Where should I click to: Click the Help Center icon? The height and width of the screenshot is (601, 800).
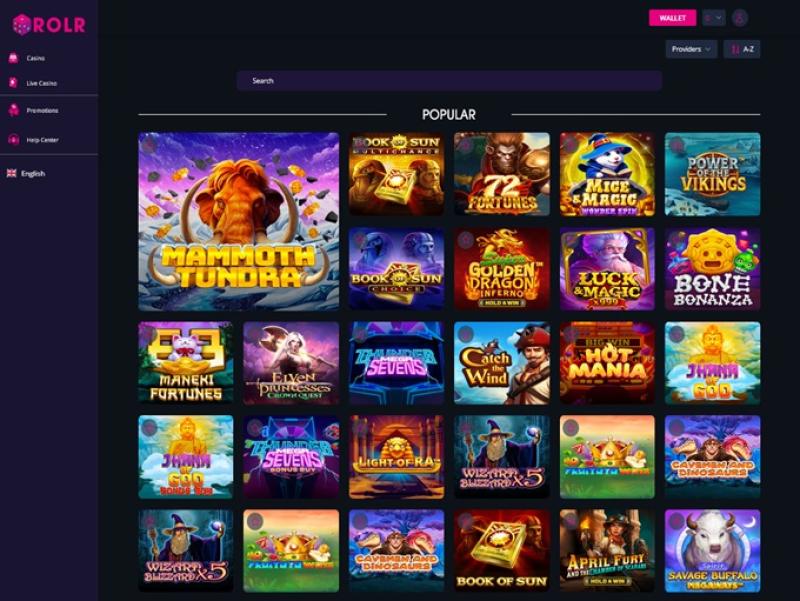(x=14, y=139)
